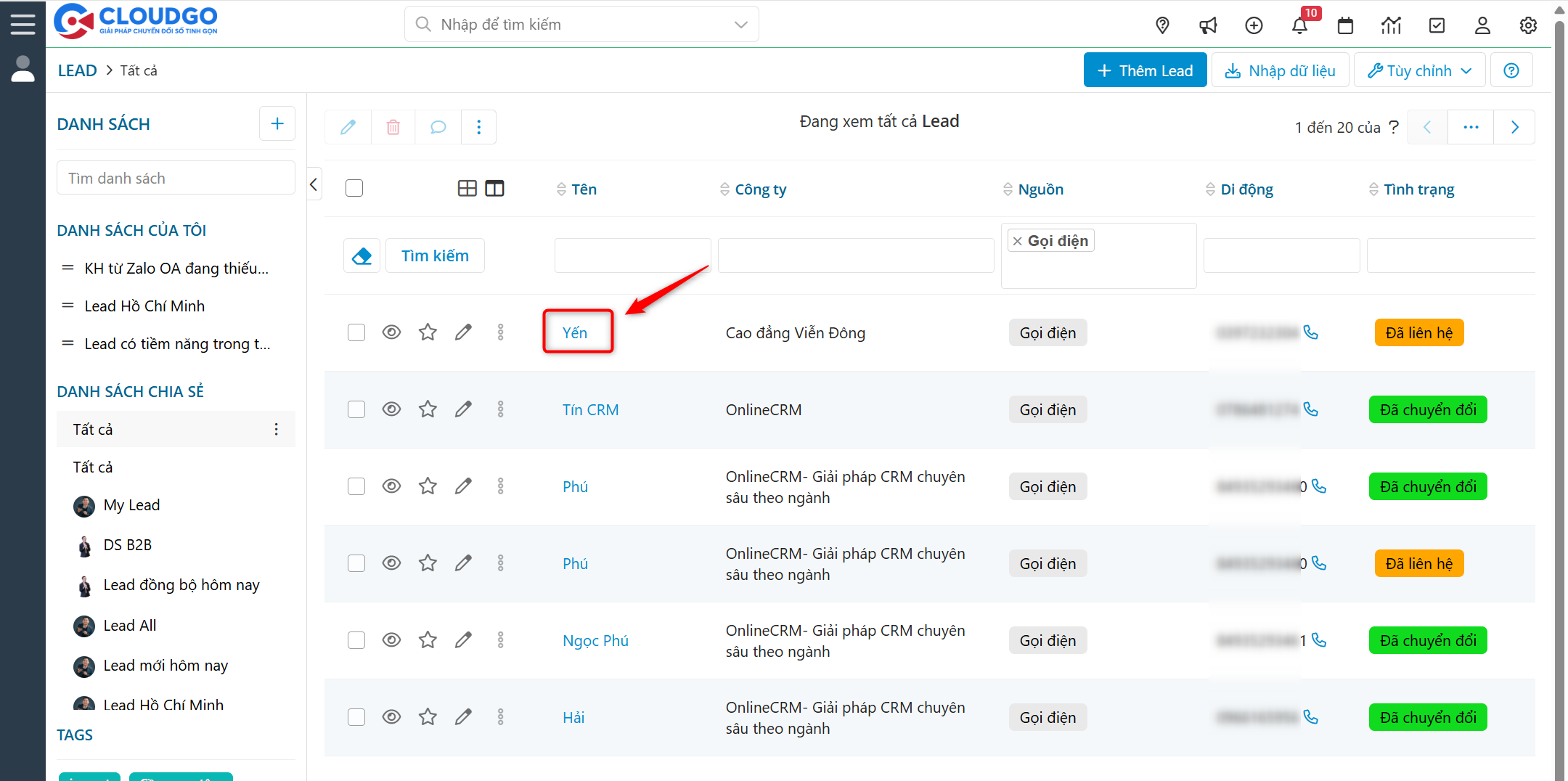Collapse the left list panel chevron
The width and height of the screenshot is (1568, 781).
point(314,184)
